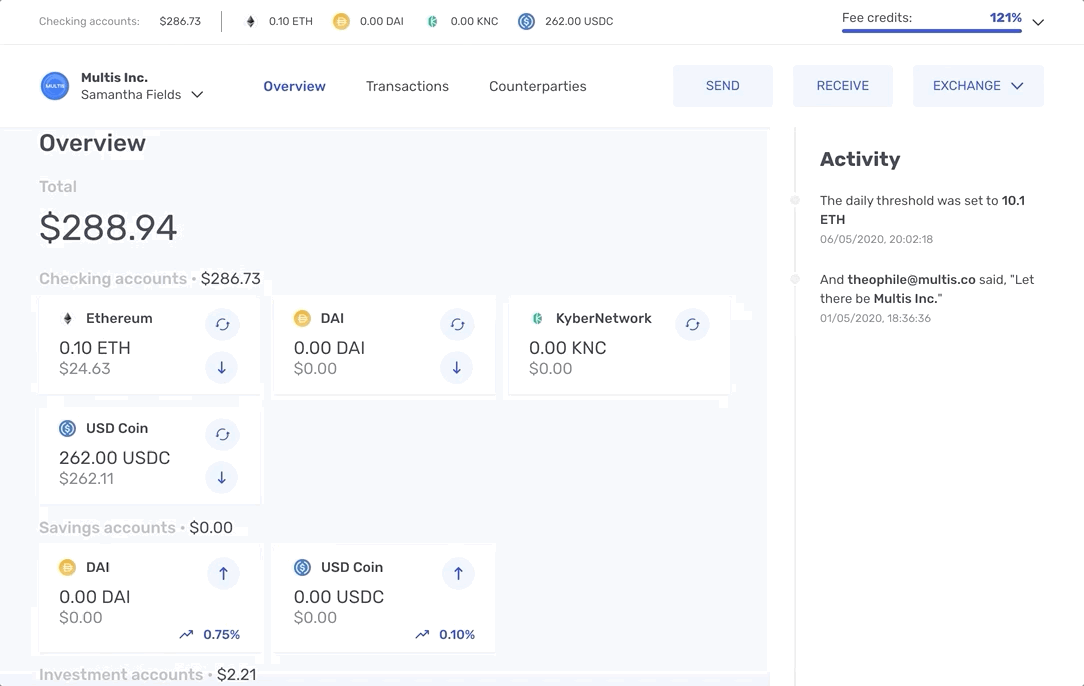Click the 06/05/2020, 20:02:18 activity timestamp

tap(877, 239)
